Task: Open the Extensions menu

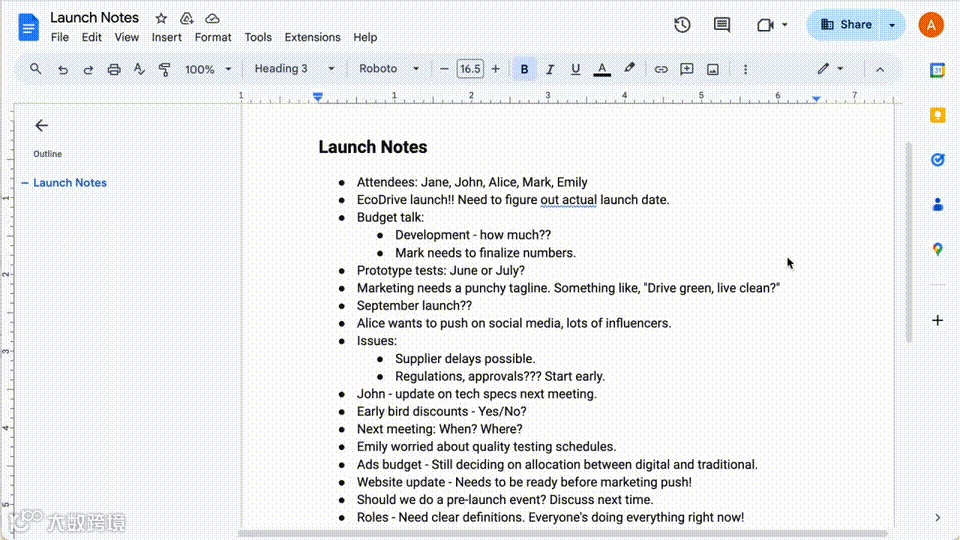Action: point(312,37)
